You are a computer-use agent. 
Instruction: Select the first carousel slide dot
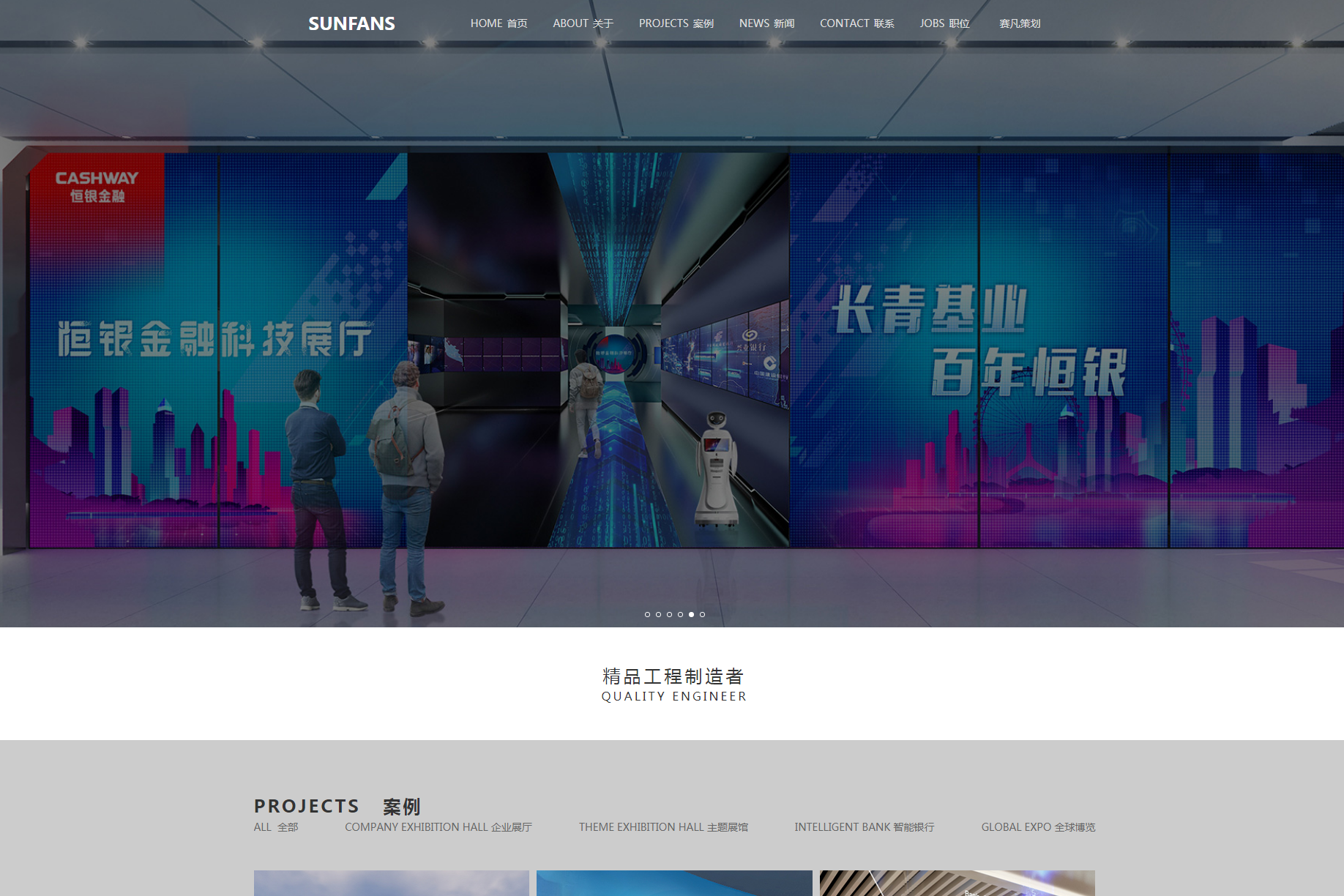647,614
